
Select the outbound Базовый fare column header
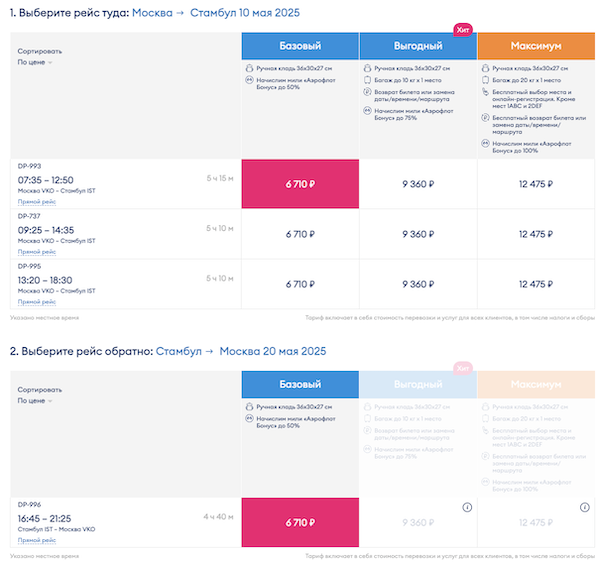300,45
